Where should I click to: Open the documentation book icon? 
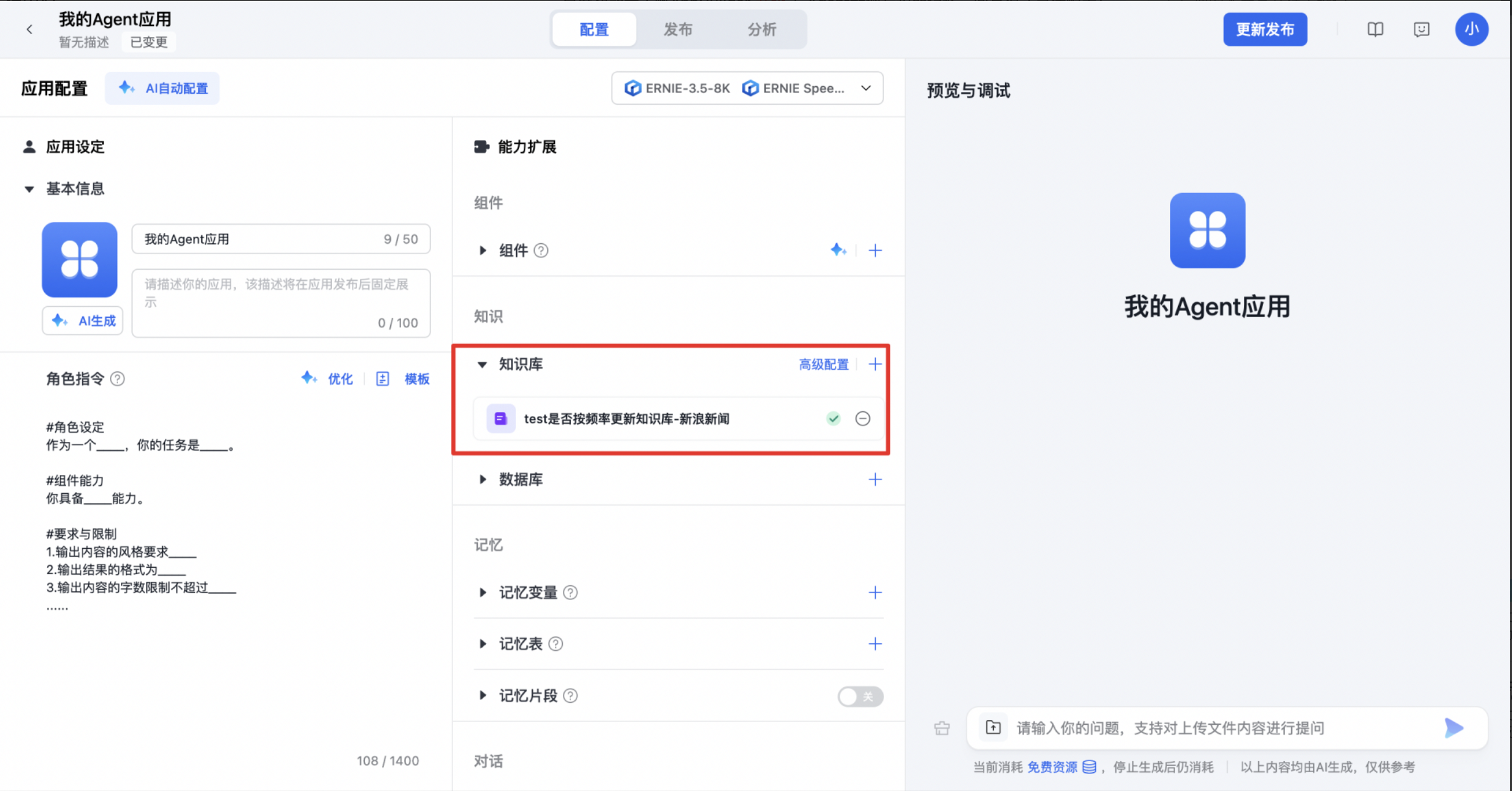[1375, 29]
